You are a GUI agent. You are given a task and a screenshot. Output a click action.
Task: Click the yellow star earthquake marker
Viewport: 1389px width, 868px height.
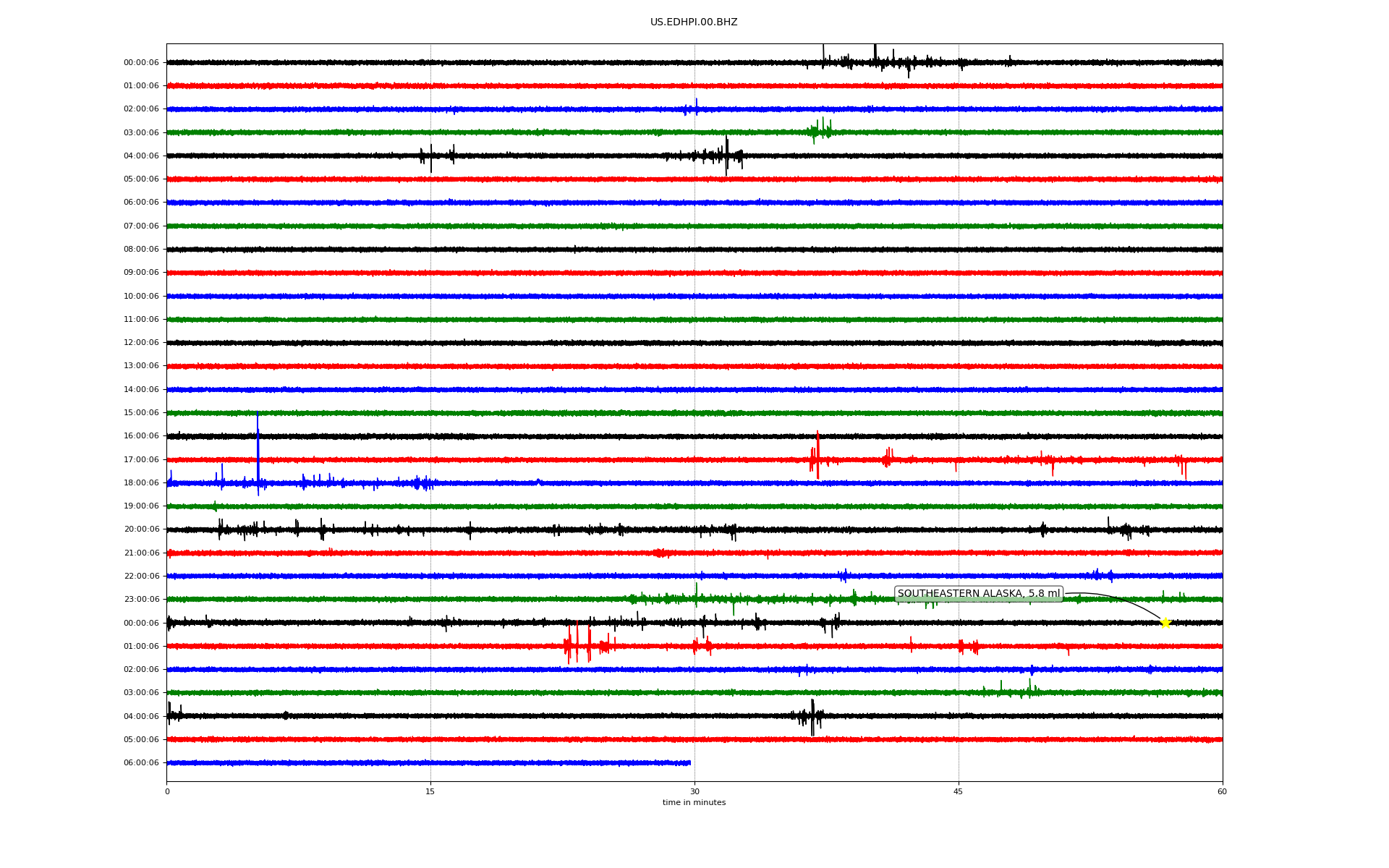pyautogui.click(x=1165, y=623)
